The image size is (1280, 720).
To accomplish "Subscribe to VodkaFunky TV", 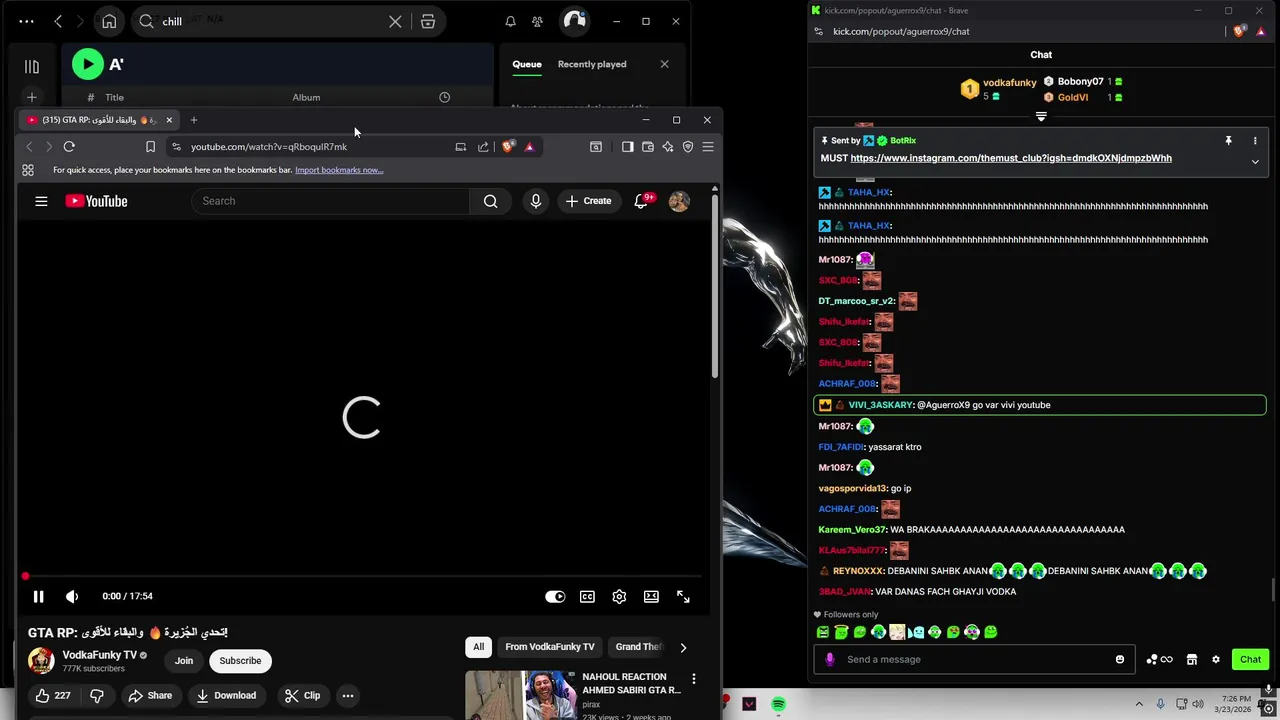I will tap(240, 660).
